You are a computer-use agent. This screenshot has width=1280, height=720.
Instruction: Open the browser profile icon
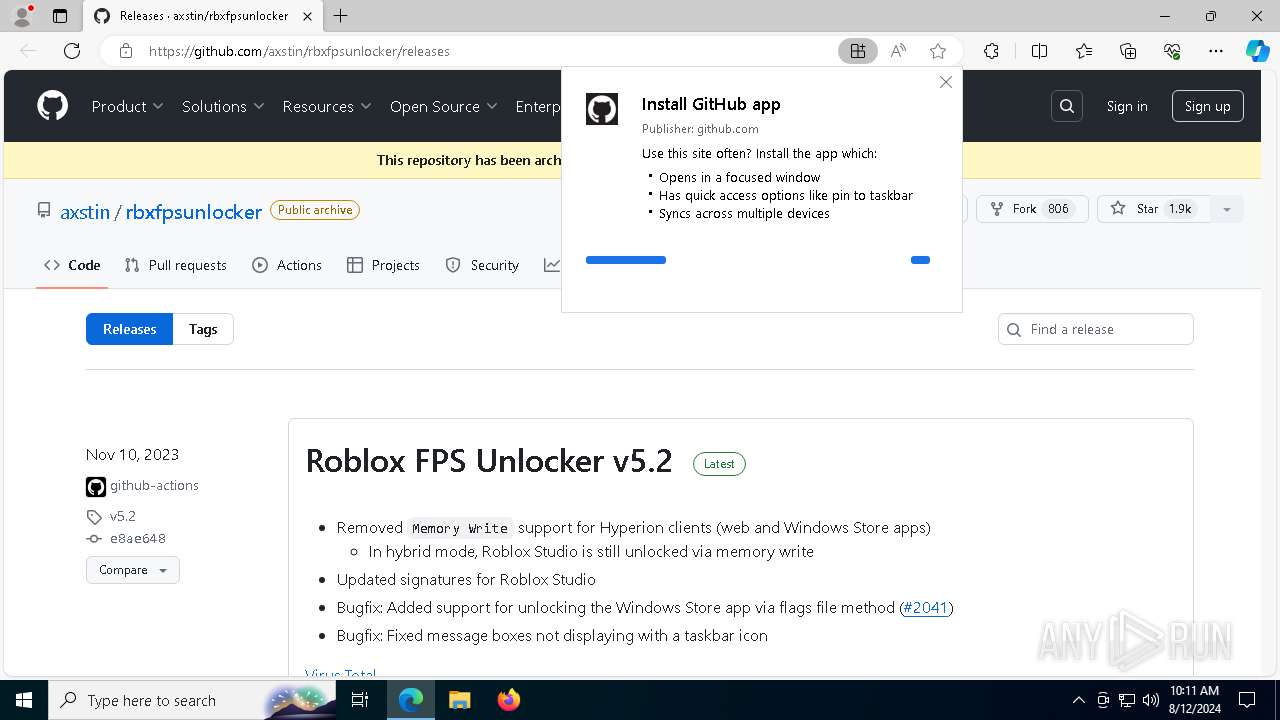(x=22, y=16)
